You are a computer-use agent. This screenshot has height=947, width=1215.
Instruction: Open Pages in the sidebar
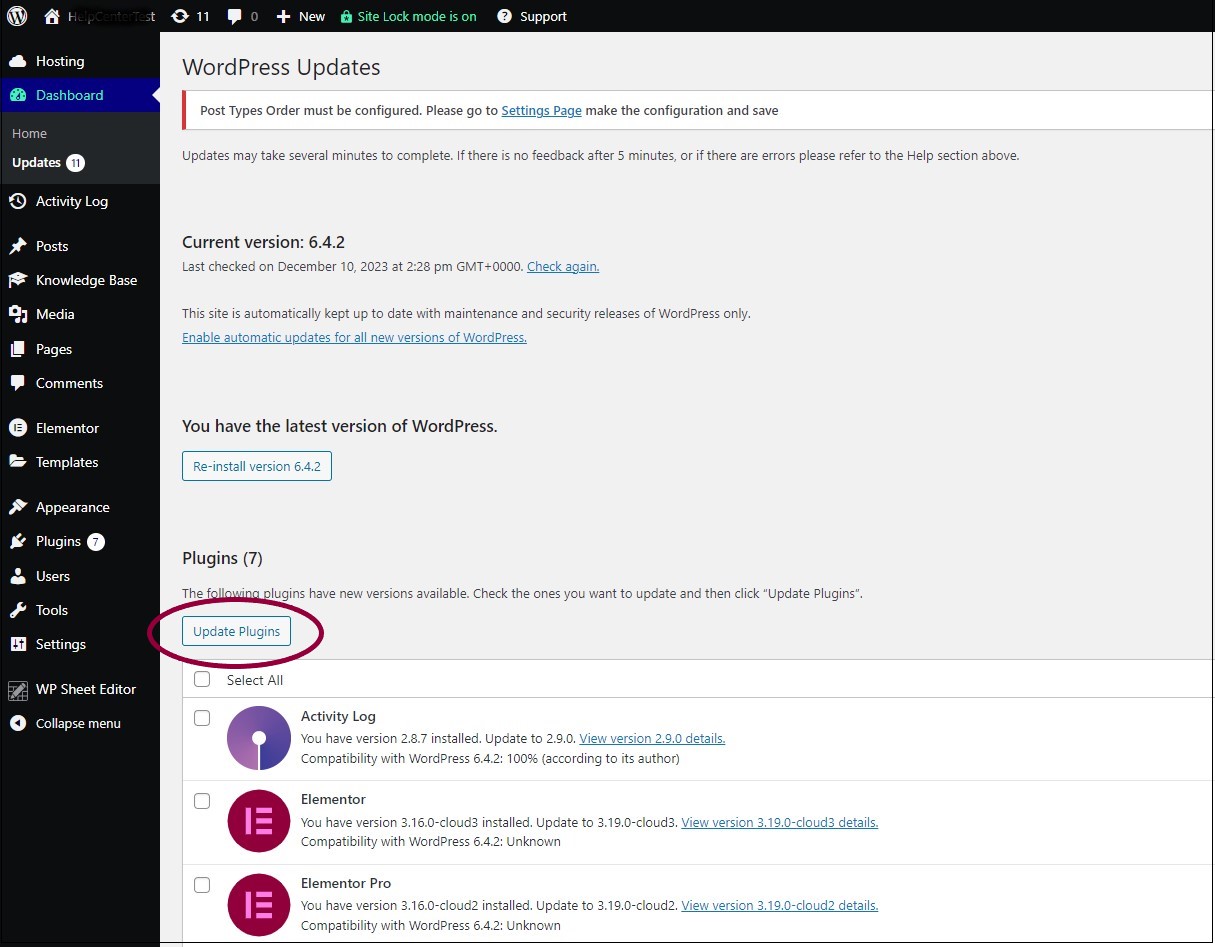click(80, 349)
